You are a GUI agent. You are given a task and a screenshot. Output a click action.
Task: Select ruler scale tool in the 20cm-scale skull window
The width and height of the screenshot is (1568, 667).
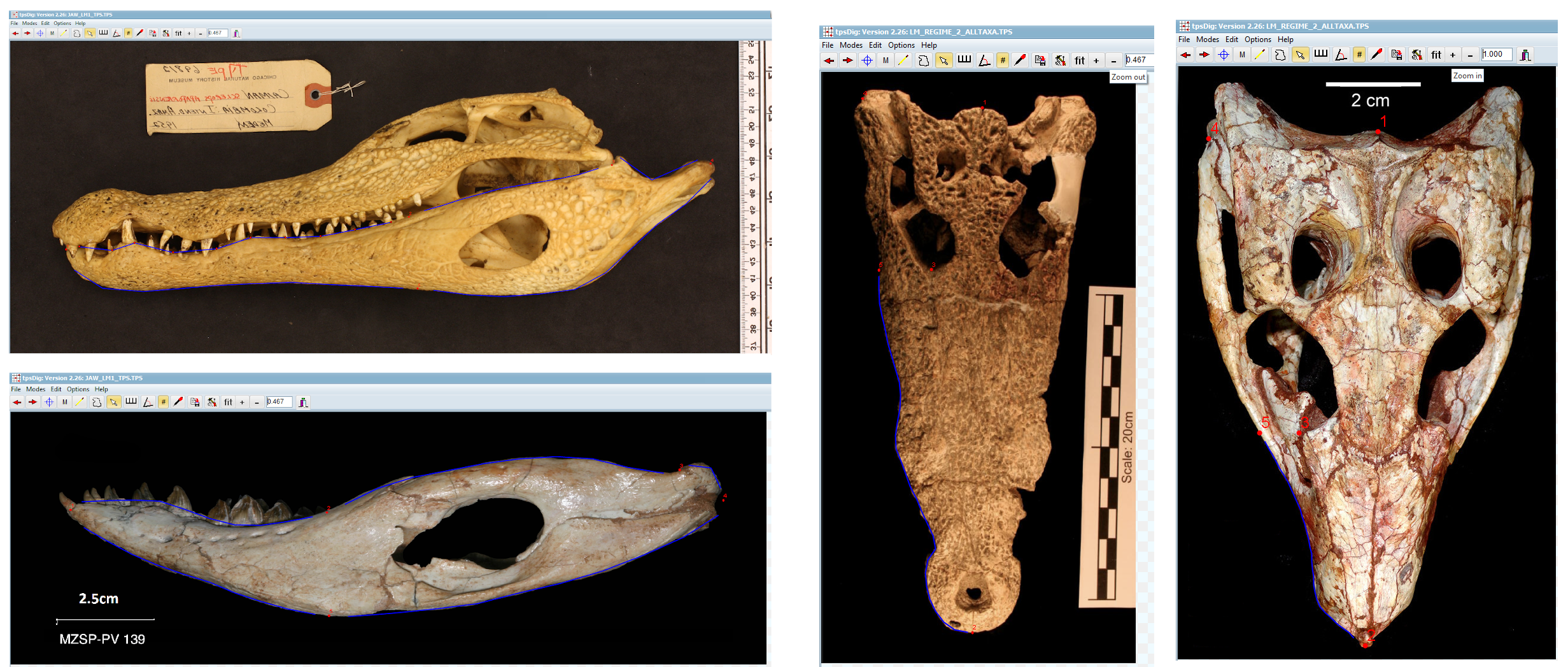(964, 61)
